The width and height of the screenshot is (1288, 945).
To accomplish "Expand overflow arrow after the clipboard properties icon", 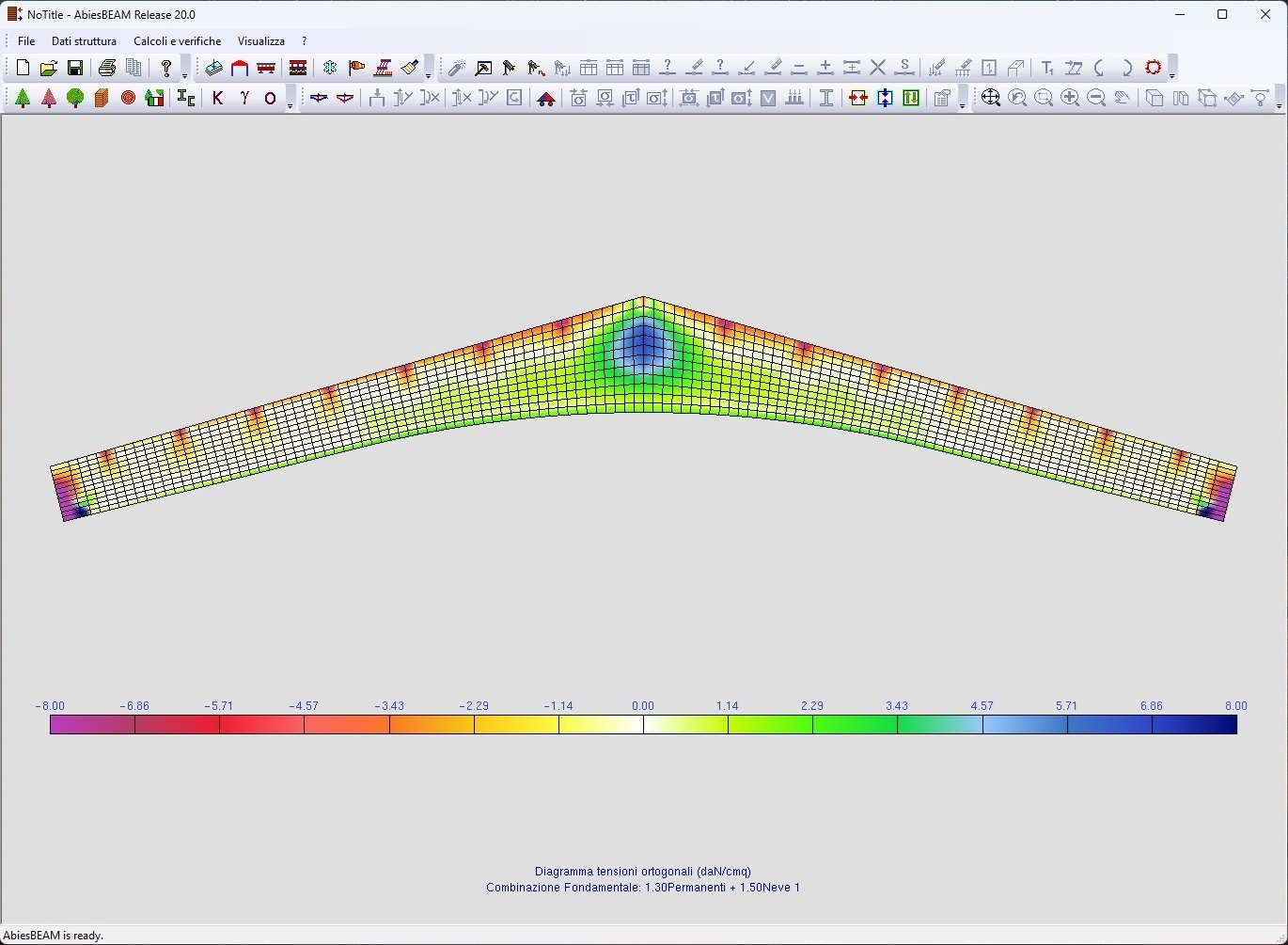I will pyautogui.click(x=962, y=99).
